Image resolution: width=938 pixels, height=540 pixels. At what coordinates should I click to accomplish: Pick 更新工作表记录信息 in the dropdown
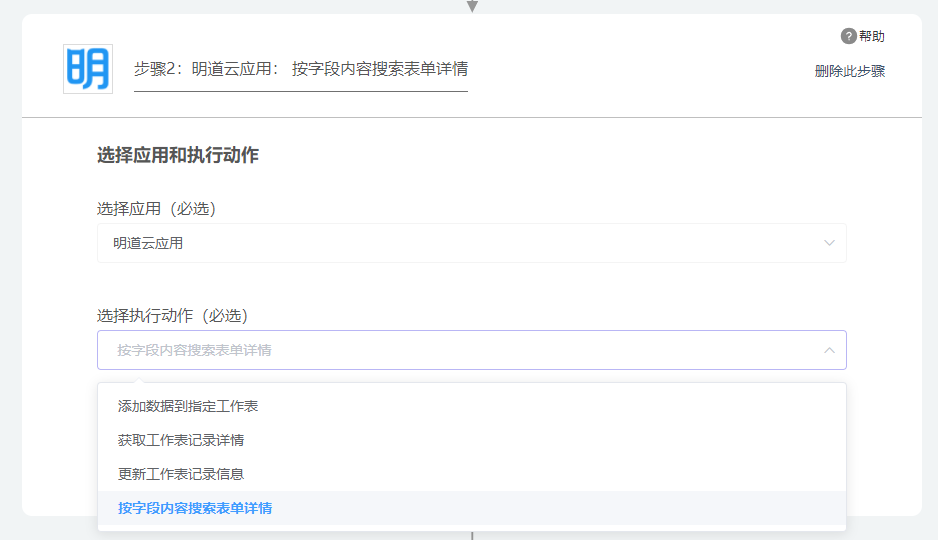pyautogui.click(x=181, y=474)
